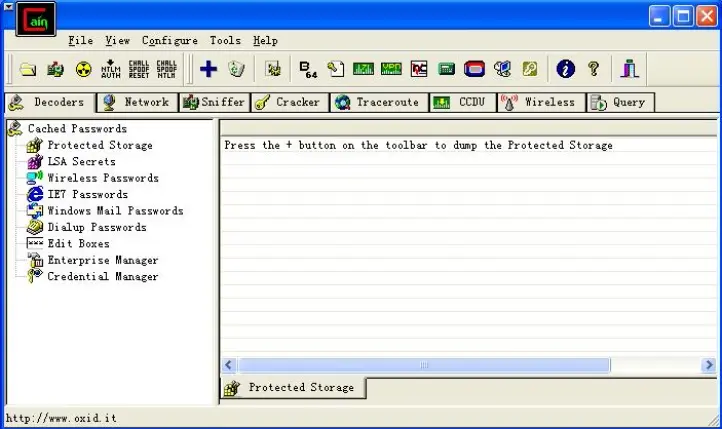The image size is (722, 429).
Task: Open the VPN password decoder icon
Action: click(x=391, y=70)
